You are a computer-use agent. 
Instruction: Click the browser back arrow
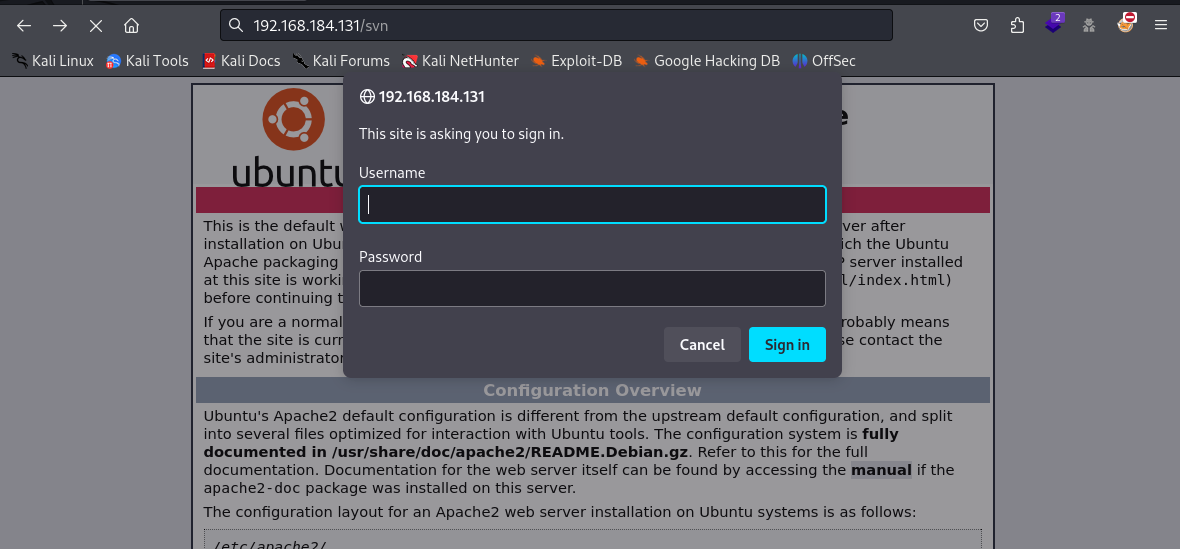(x=24, y=25)
